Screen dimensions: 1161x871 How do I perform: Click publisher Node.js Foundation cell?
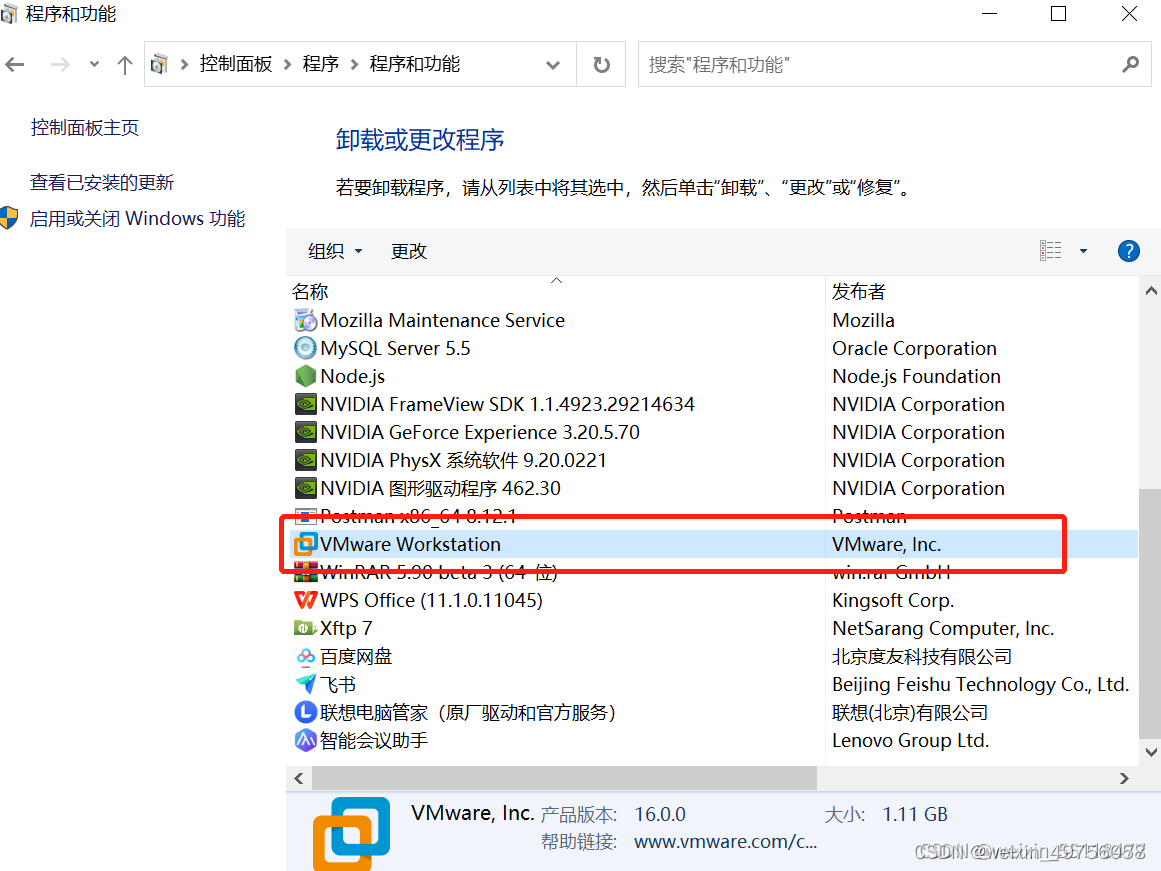pos(916,376)
